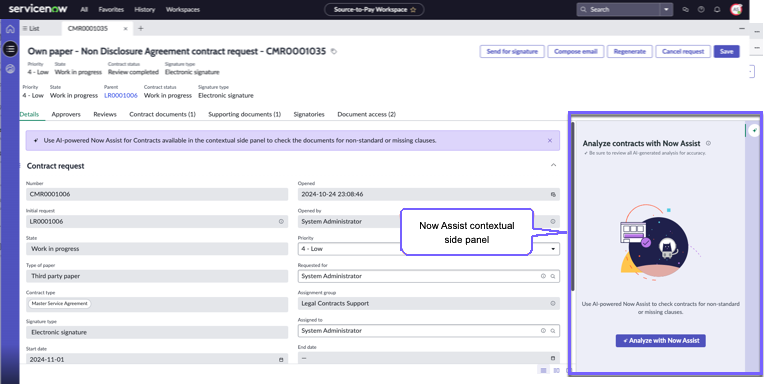Select the CMR0001035 record tab

pyautogui.click(x=88, y=29)
